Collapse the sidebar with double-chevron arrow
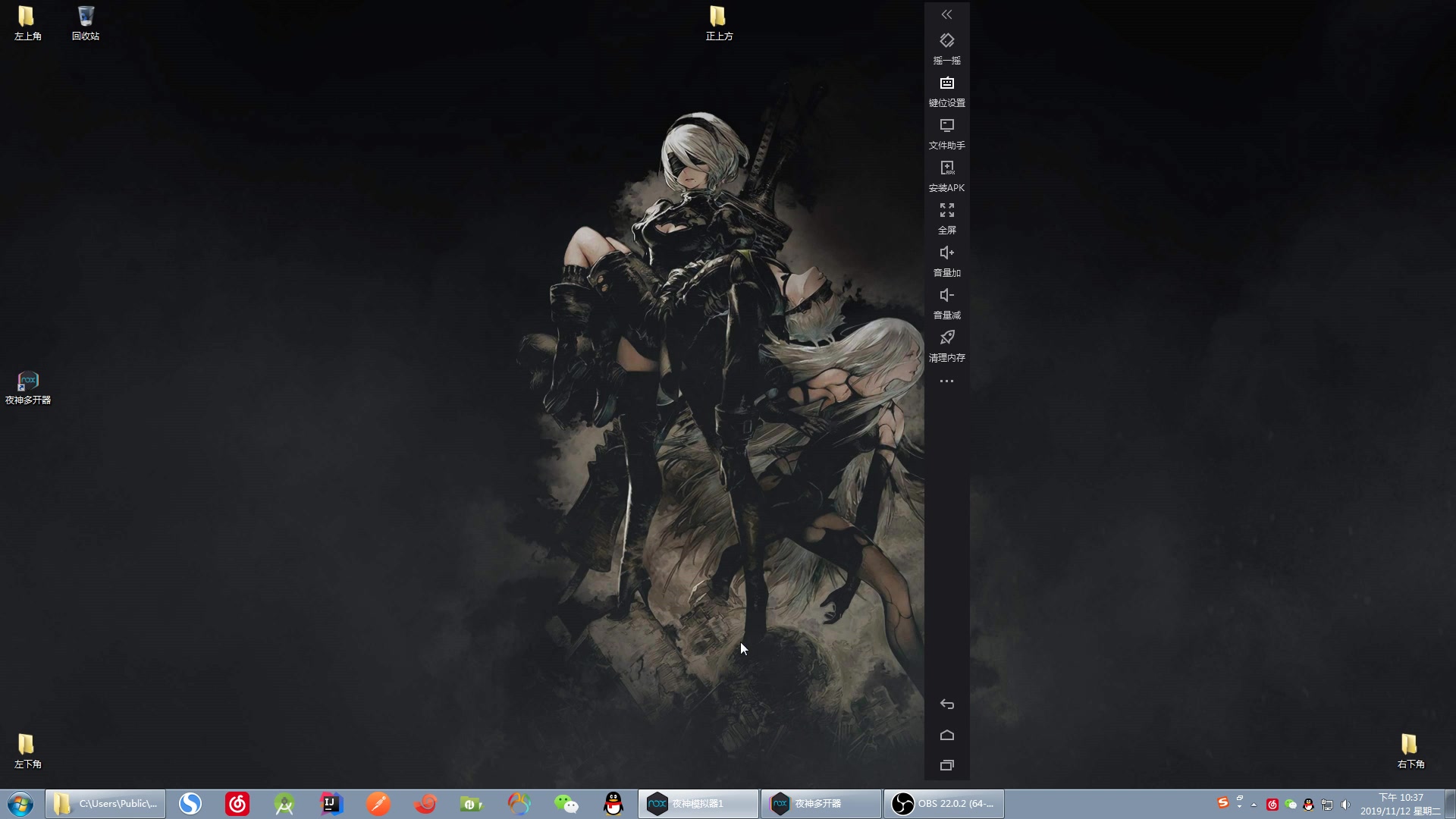Screen dimensions: 1456x819 click(x=946, y=14)
